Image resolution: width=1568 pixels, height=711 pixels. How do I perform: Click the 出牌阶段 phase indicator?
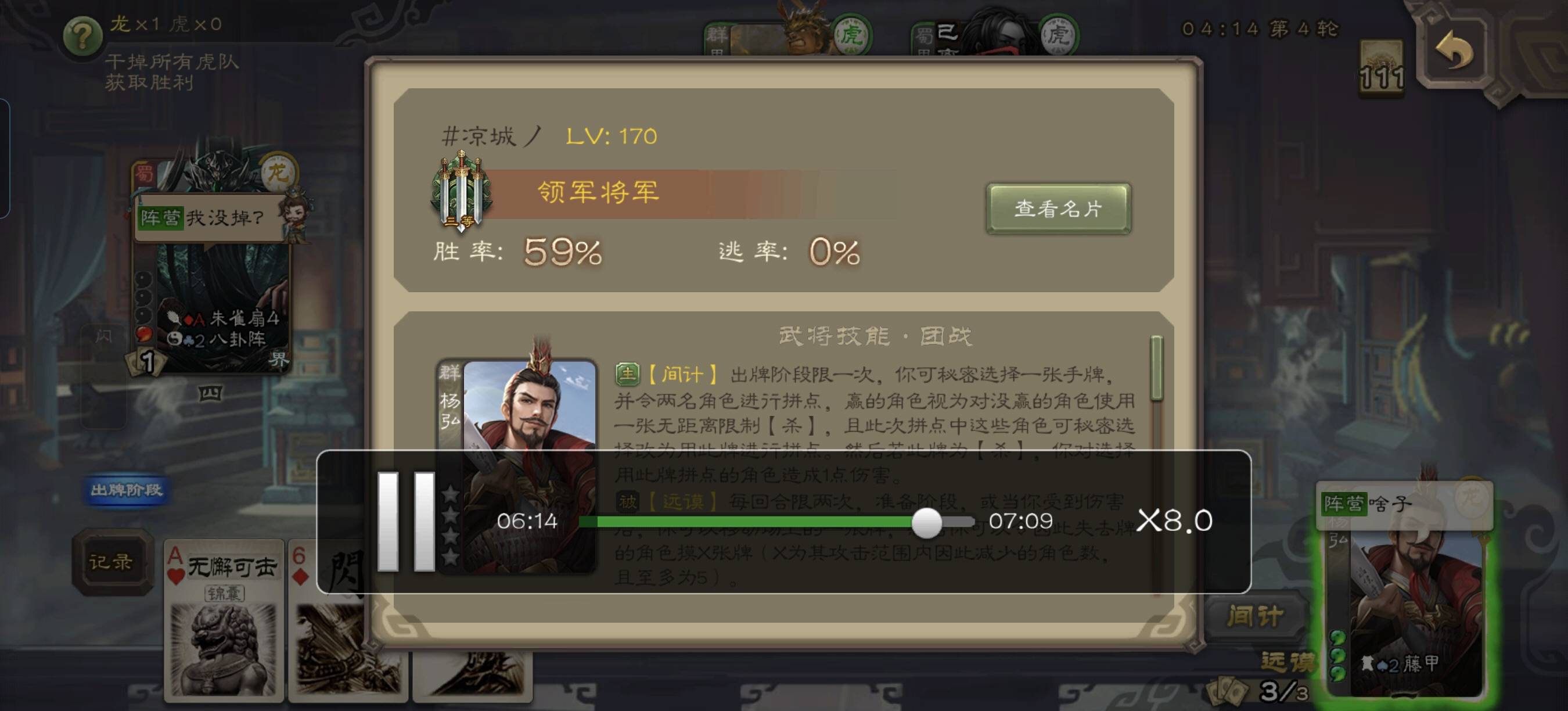[126, 491]
